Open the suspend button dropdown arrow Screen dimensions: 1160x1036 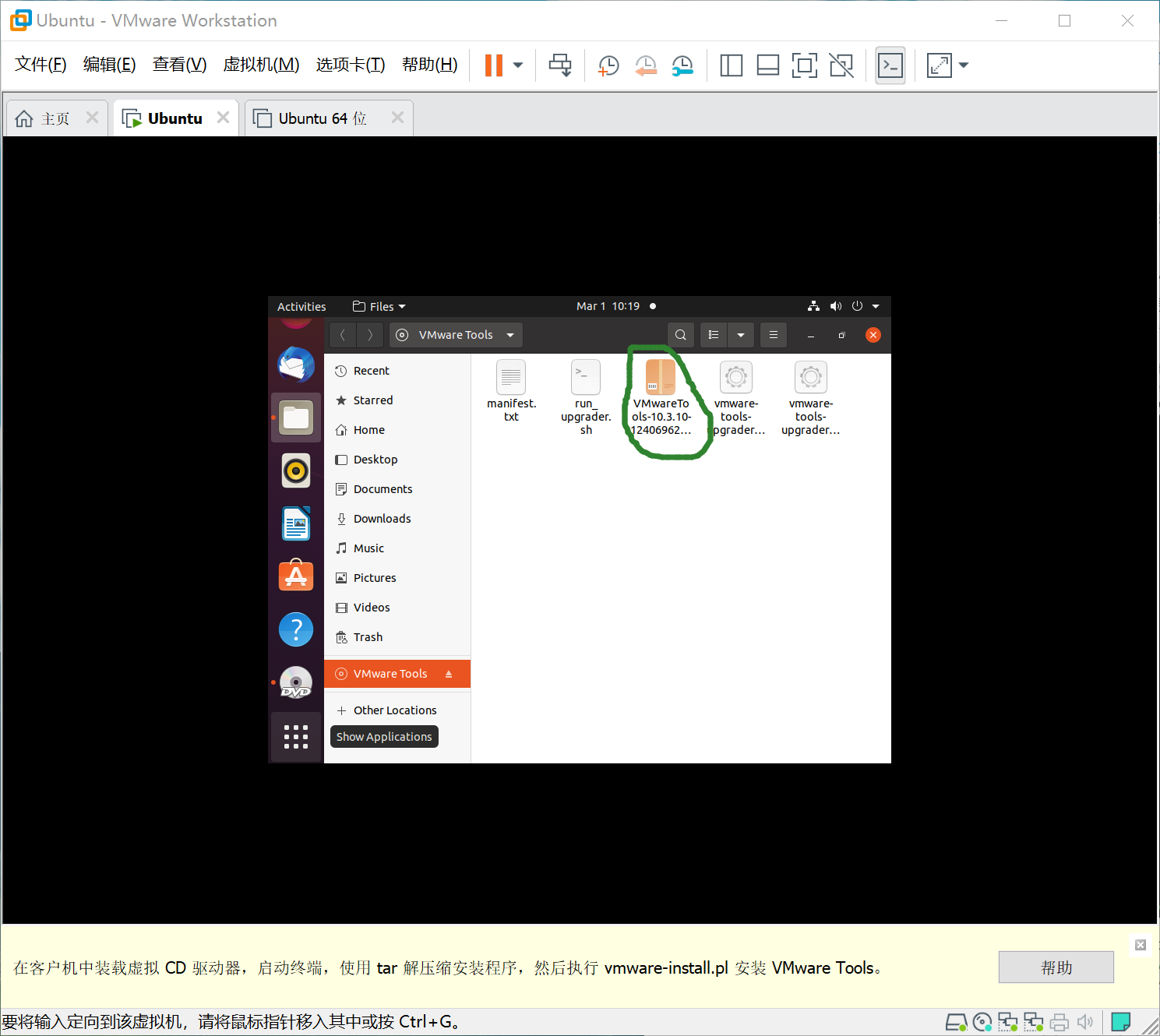coord(517,65)
